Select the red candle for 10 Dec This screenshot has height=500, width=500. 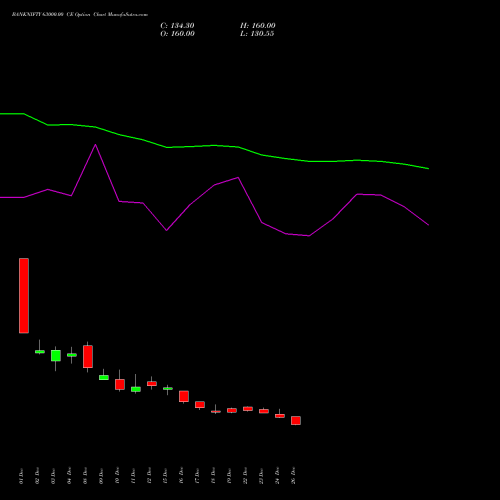tap(120, 384)
